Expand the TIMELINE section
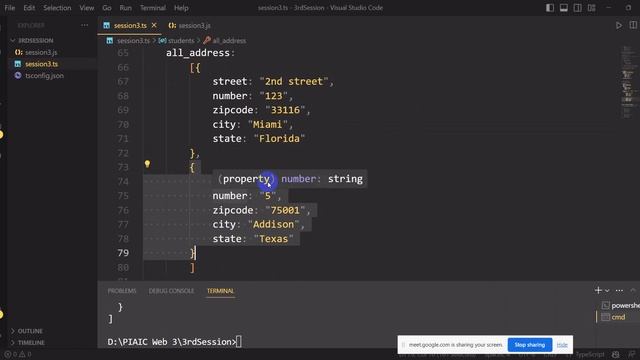The width and height of the screenshot is (640, 360). point(31,342)
